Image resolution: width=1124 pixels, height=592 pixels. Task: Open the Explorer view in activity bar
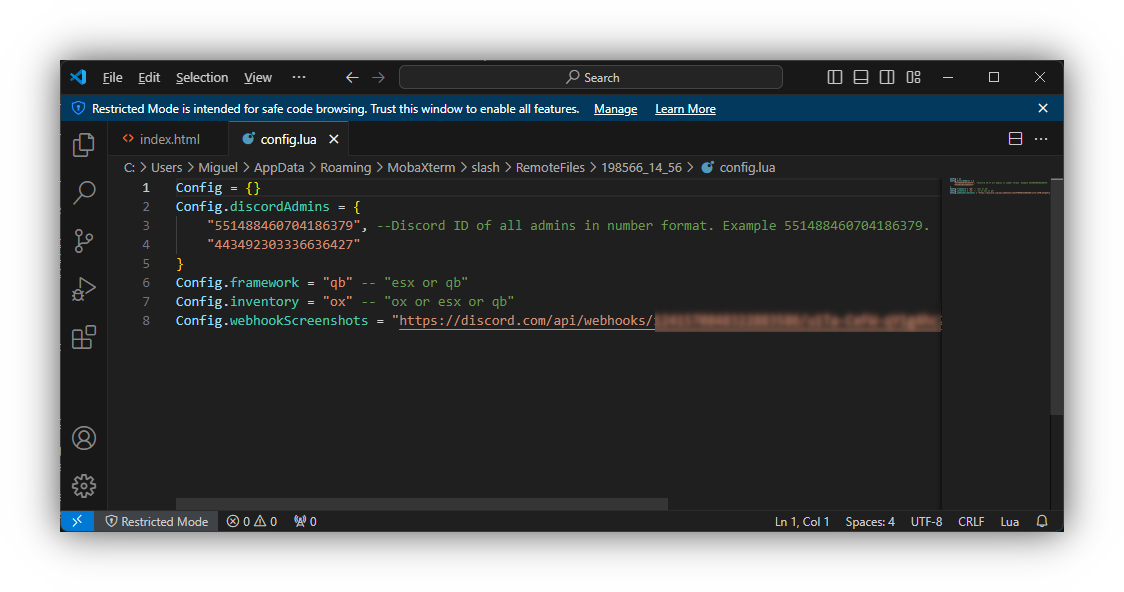click(x=84, y=145)
